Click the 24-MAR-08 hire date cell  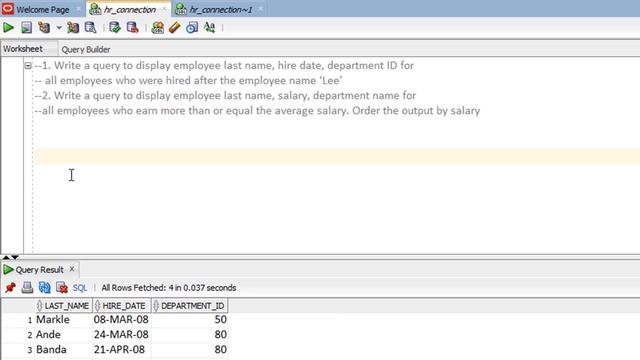pos(121,335)
